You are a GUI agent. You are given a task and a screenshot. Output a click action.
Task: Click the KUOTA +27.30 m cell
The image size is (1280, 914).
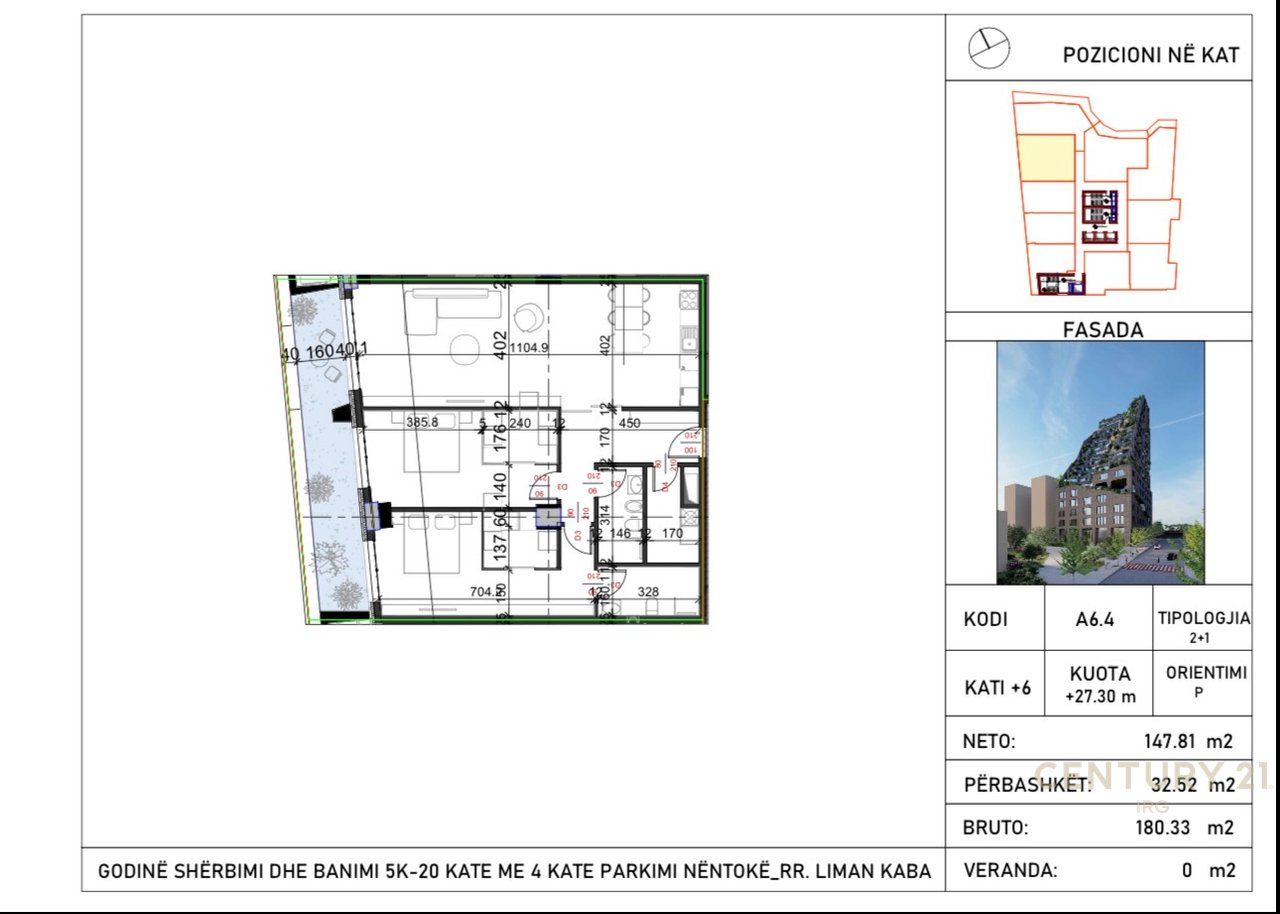[x=1099, y=684]
